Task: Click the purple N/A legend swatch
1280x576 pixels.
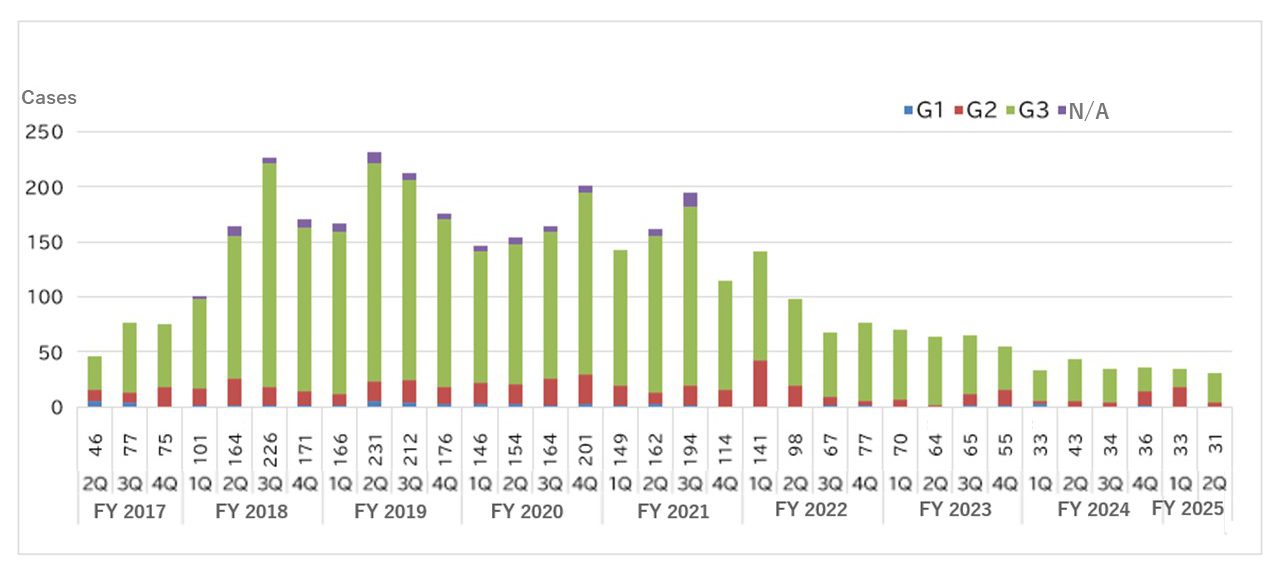Action: [x=1061, y=110]
